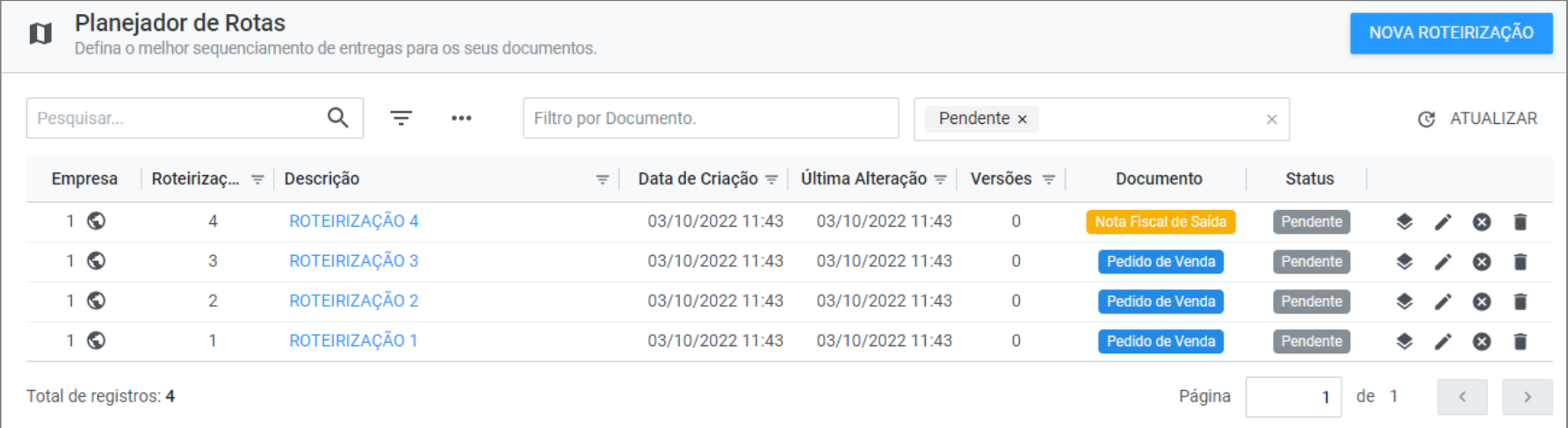The image size is (1568, 428).
Task: Click the globe icon in ROTEIRIZAÇÃO 4 row
Action: pos(97,221)
